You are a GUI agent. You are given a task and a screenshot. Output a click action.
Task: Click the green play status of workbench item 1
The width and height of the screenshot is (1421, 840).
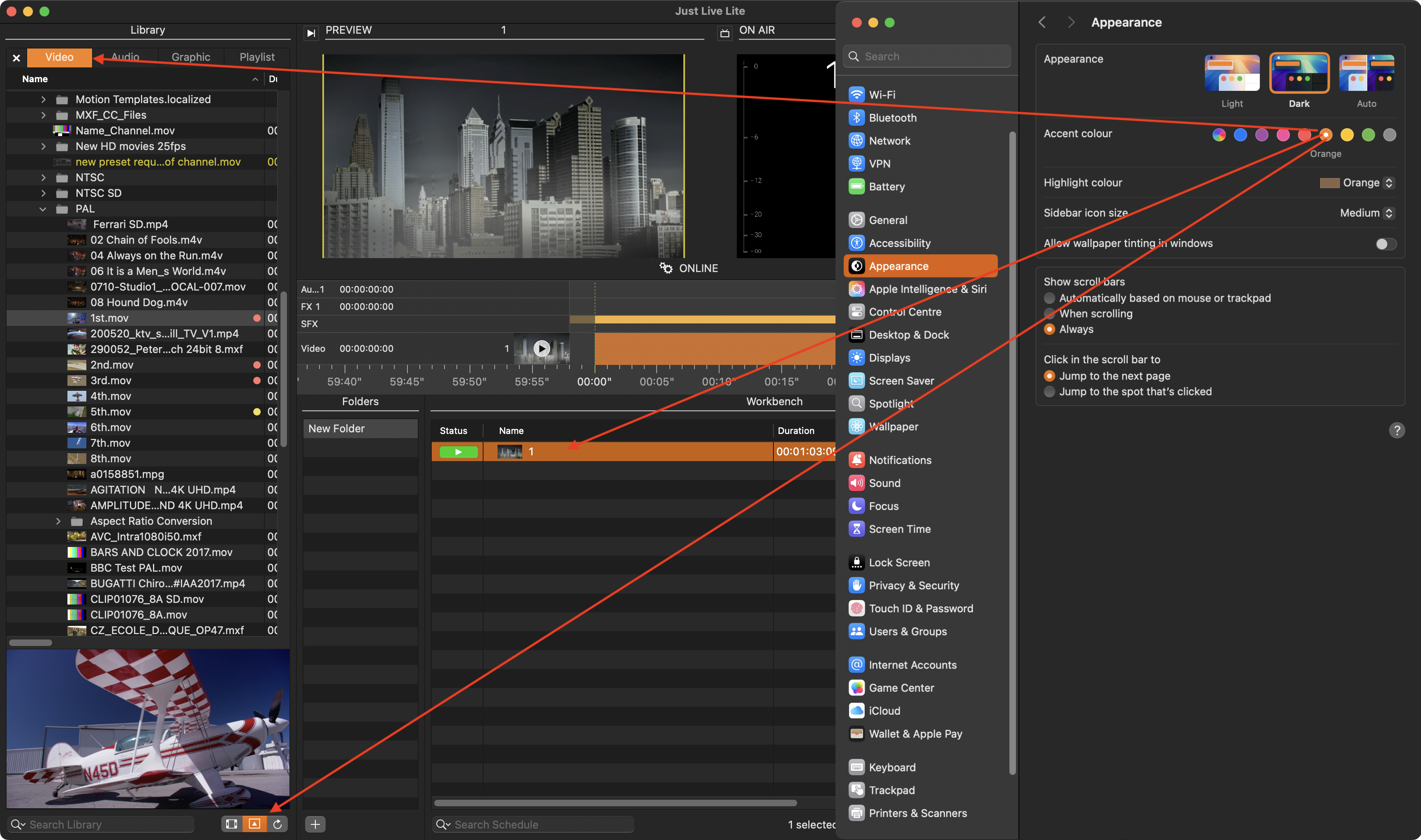point(458,452)
